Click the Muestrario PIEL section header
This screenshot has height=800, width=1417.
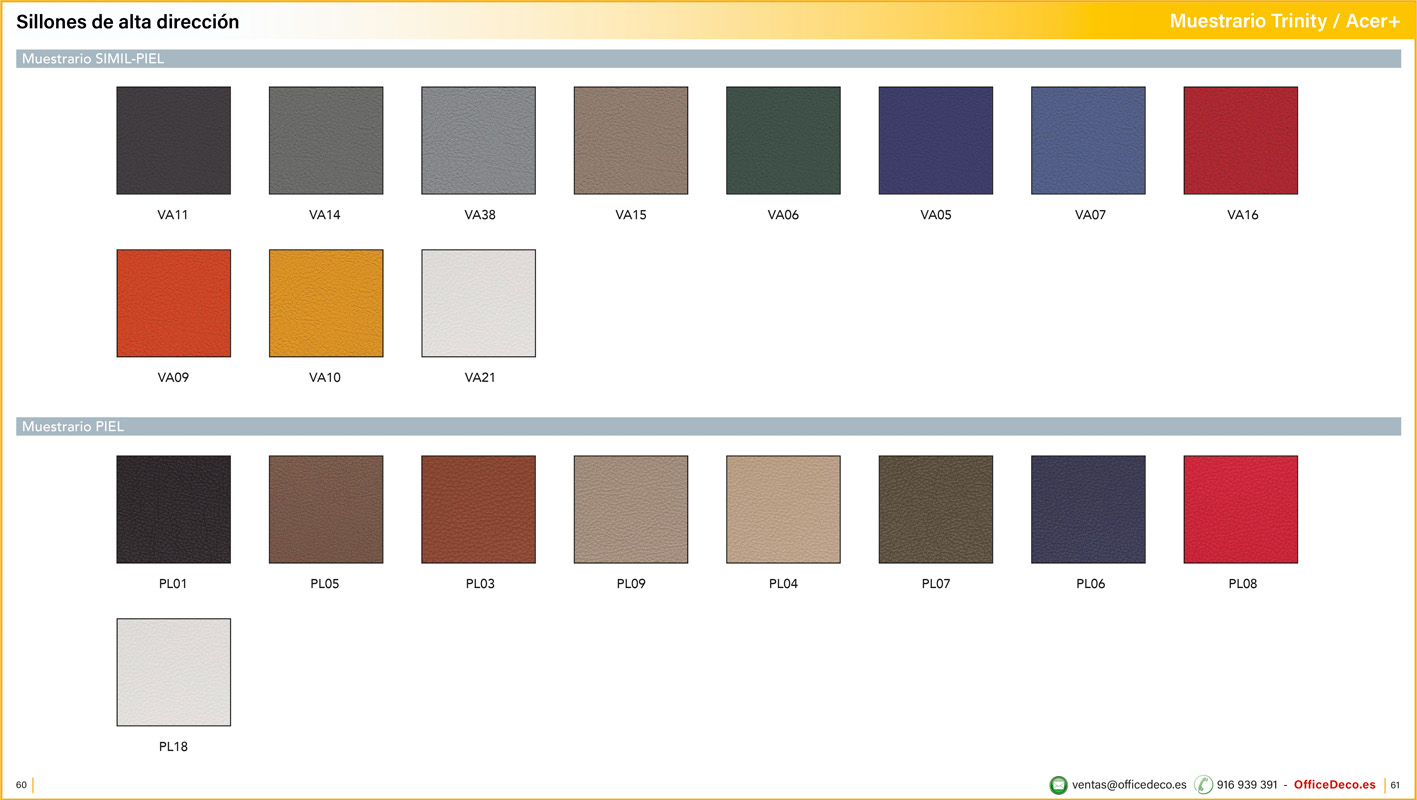point(73,427)
